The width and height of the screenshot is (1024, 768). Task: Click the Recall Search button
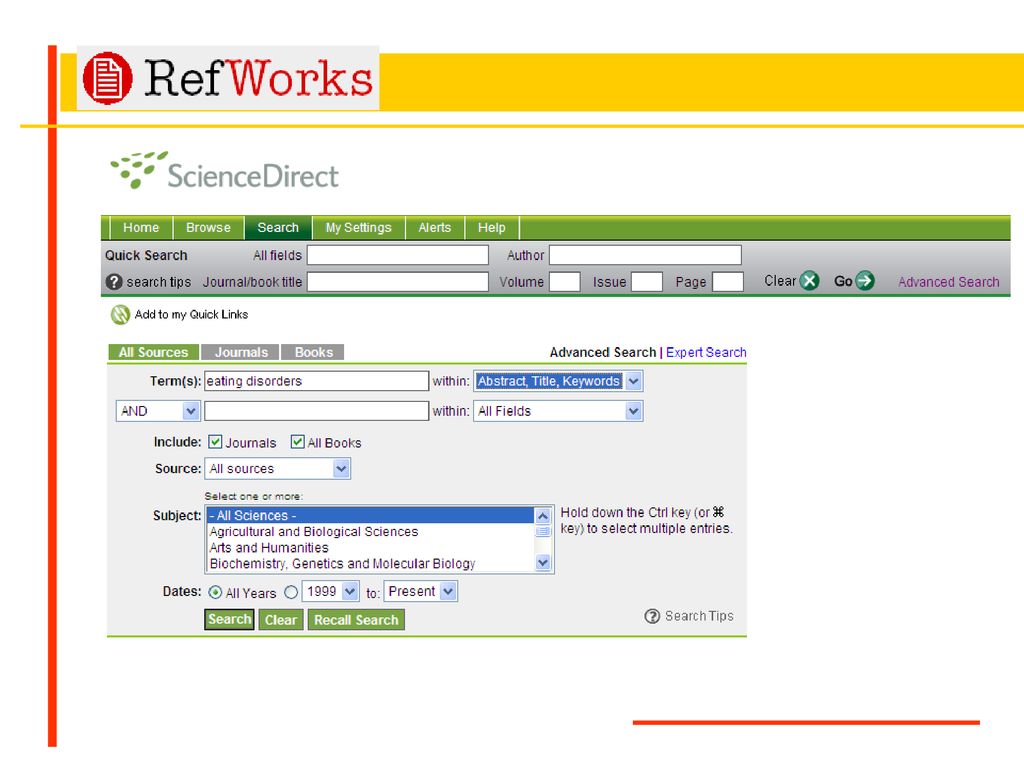tap(356, 620)
